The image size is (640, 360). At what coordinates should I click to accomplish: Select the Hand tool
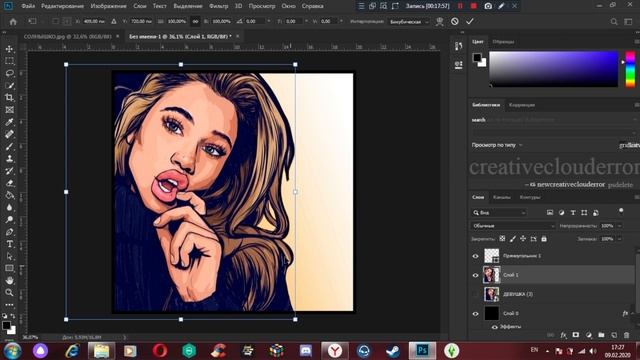9,280
